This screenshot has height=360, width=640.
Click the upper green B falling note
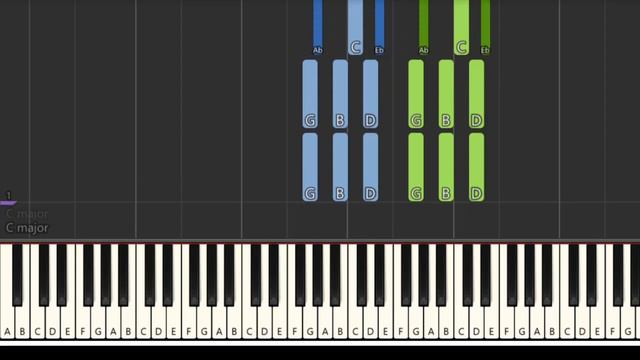(446, 94)
